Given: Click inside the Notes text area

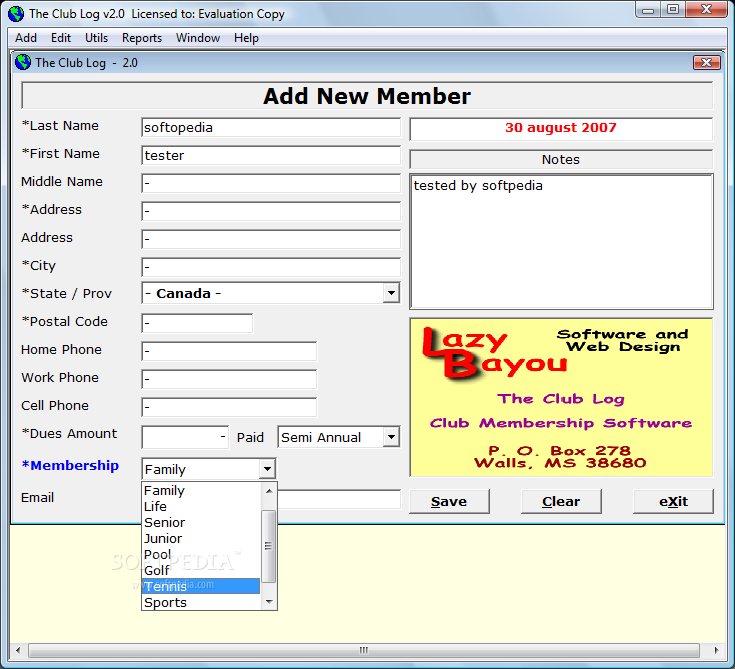Looking at the screenshot, I should (x=562, y=242).
